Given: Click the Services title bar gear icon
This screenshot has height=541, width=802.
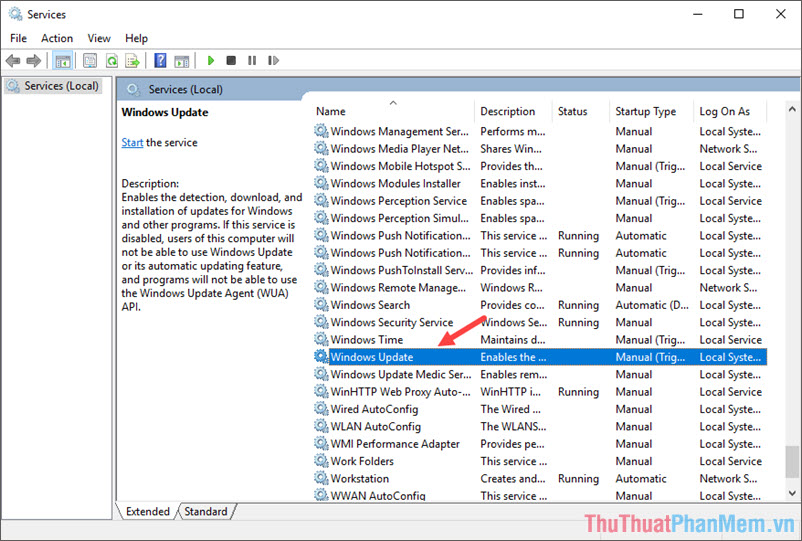Looking at the screenshot, I should (x=15, y=14).
